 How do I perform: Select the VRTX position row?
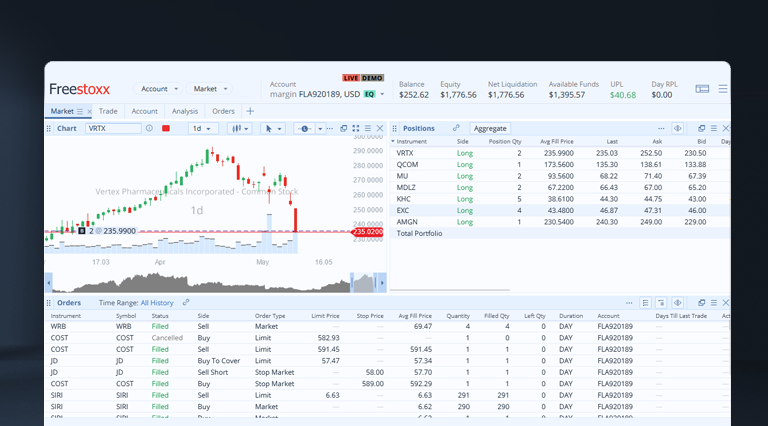pyautogui.click(x=560, y=153)
